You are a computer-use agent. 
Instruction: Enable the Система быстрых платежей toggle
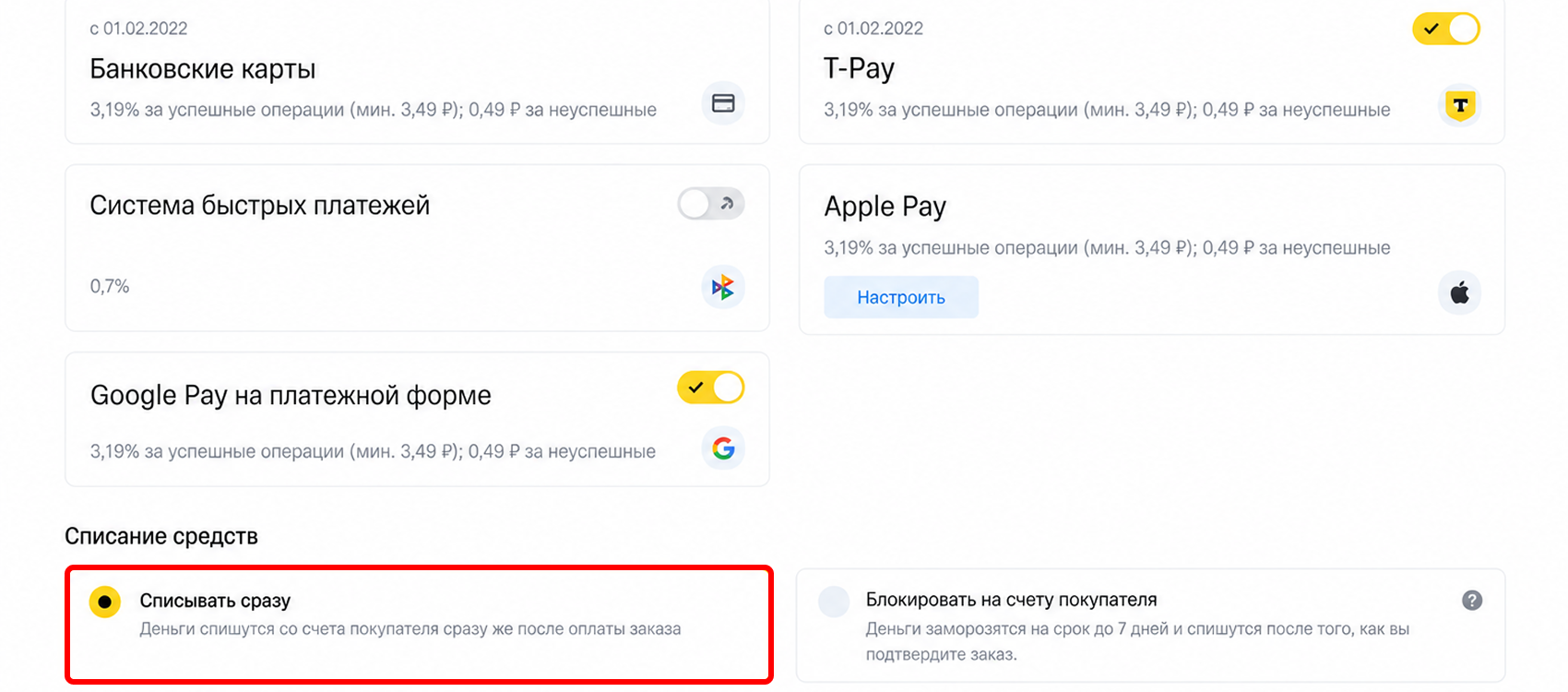(711, 203)
